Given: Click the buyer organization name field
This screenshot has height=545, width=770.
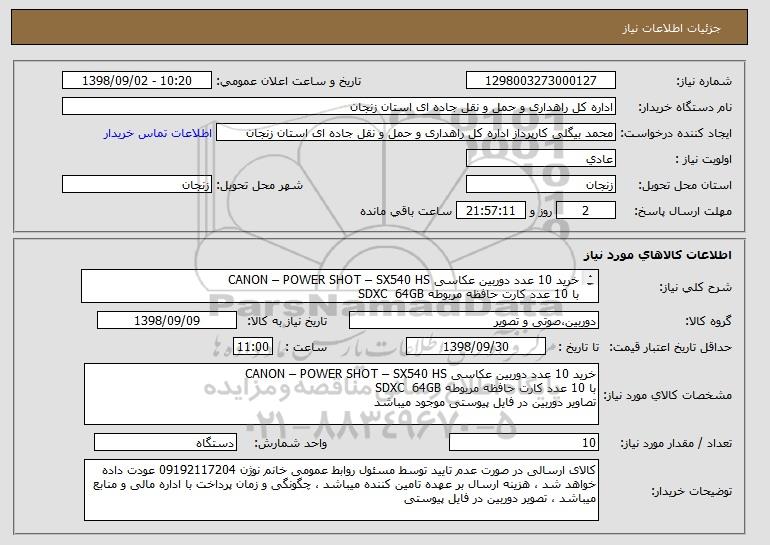Looking at the screenshot, I should 339,107.
